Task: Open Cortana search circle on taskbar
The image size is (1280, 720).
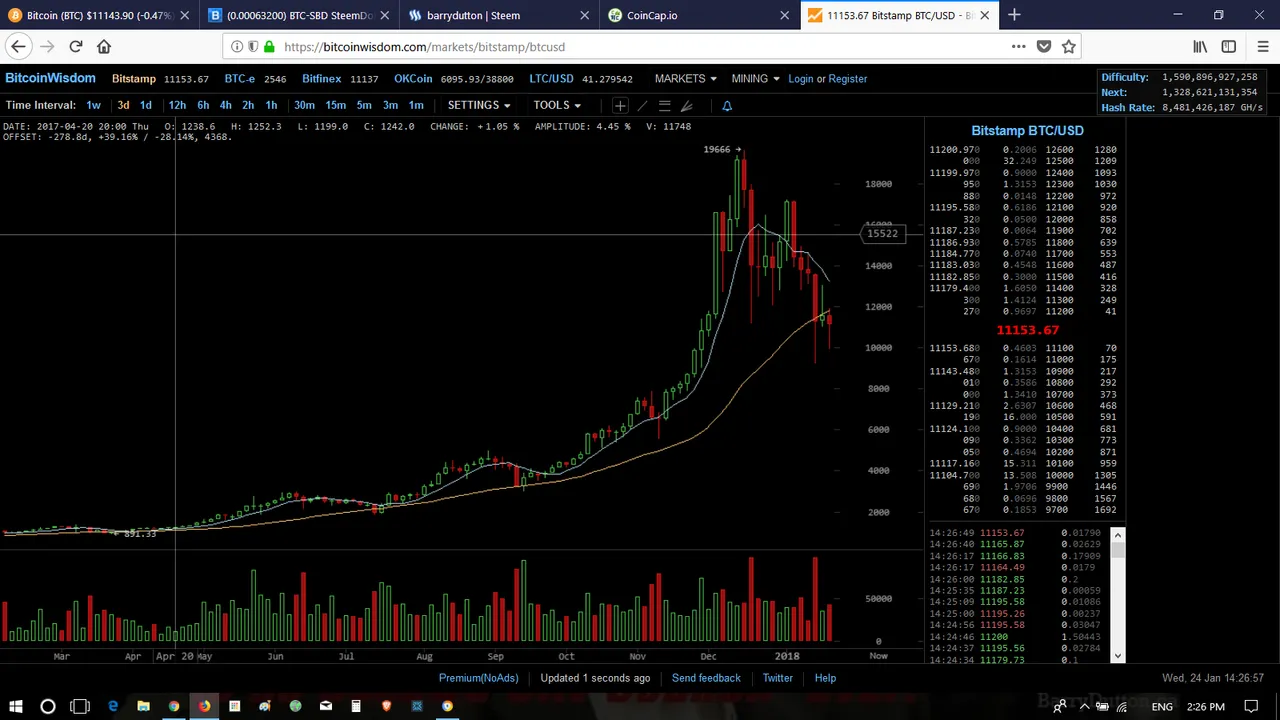Action: pyautogui.click(x=47, y=707)
